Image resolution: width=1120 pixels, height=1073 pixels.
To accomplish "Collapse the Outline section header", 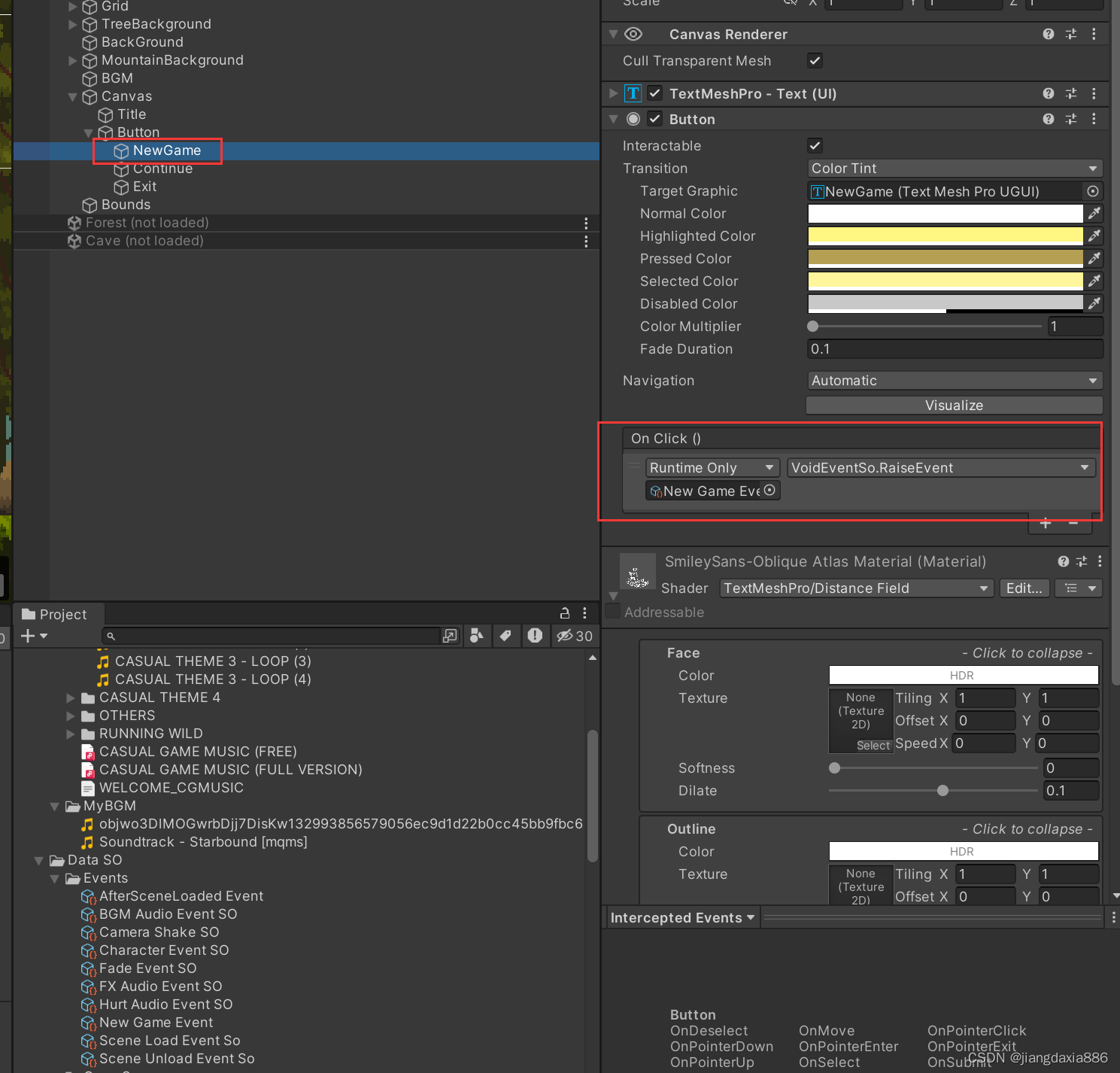I will click(x=870, y=829).
